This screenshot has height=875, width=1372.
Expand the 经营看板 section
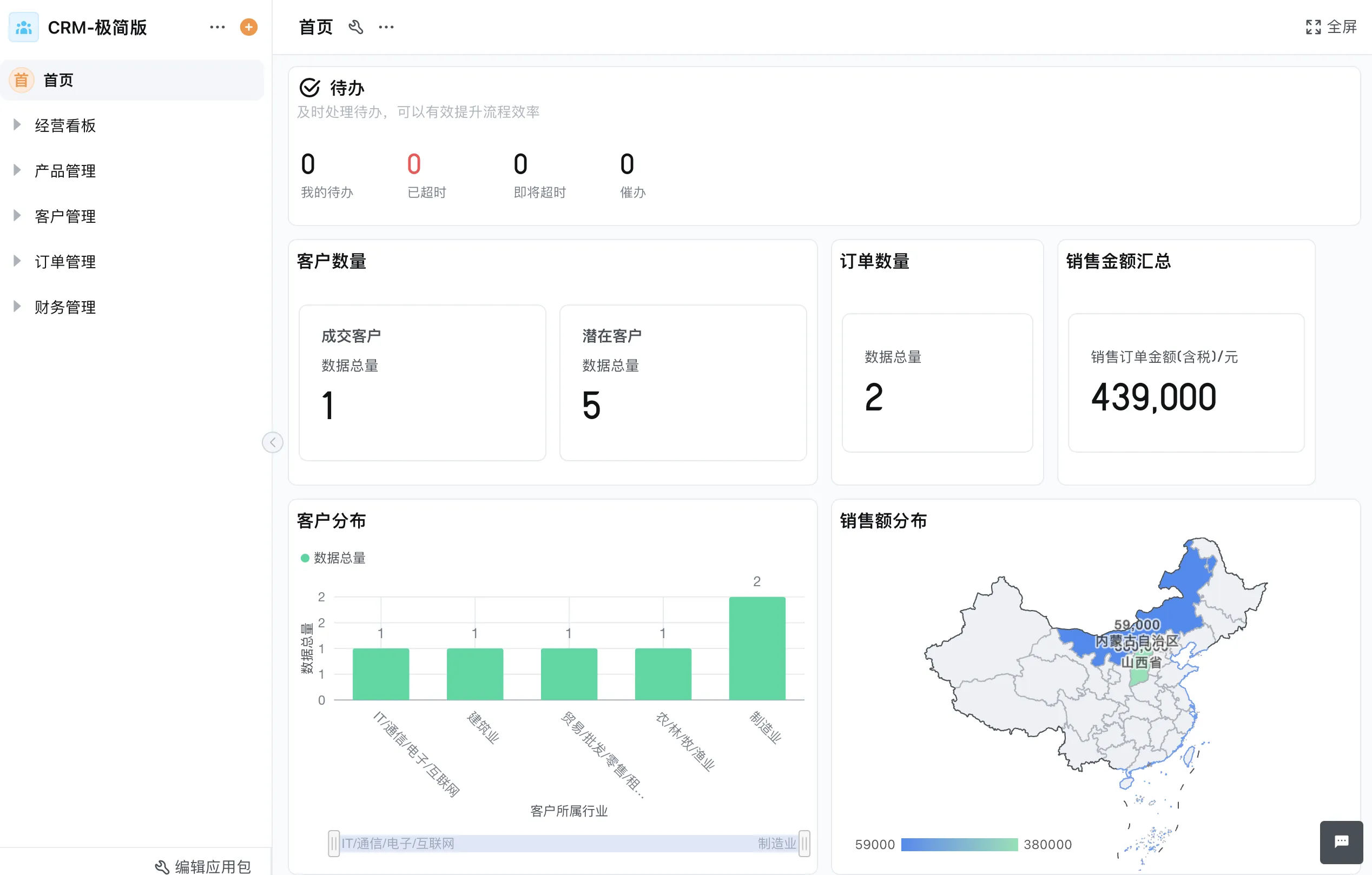pos(16,125)
